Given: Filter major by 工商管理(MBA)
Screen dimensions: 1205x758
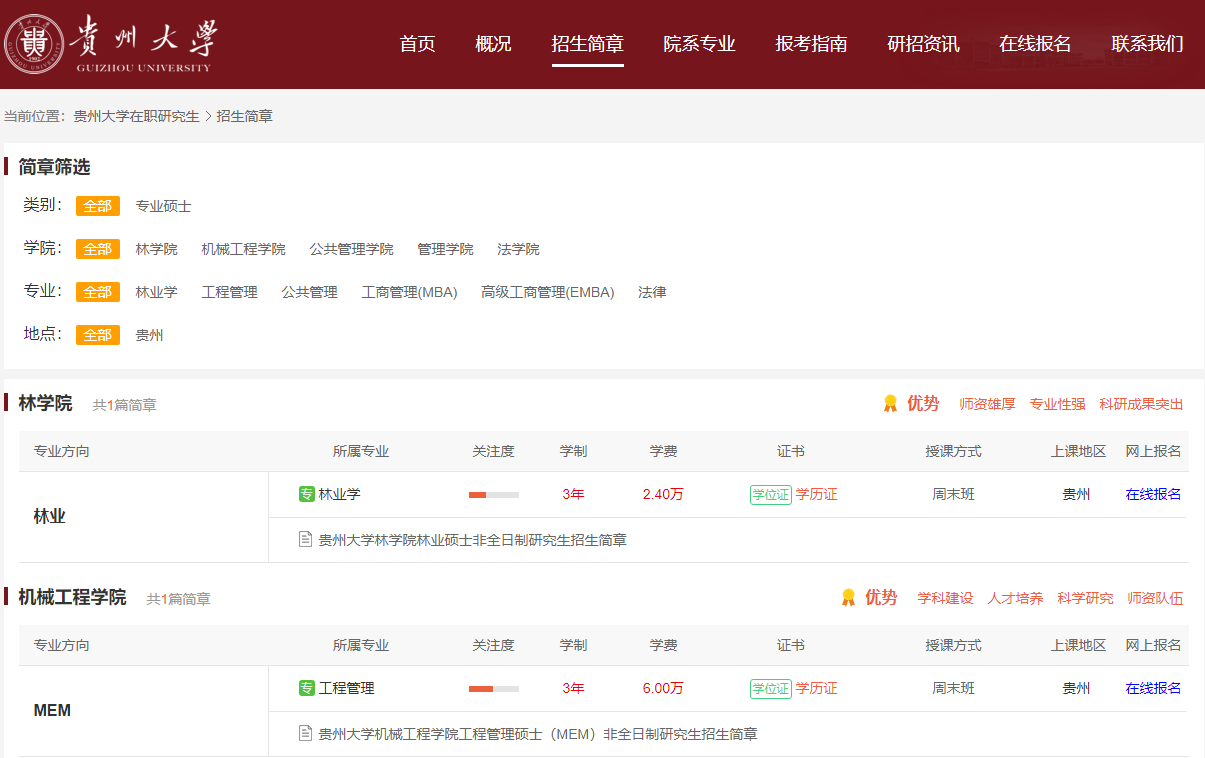Looking at the screenshot, I should pos(409,292).
